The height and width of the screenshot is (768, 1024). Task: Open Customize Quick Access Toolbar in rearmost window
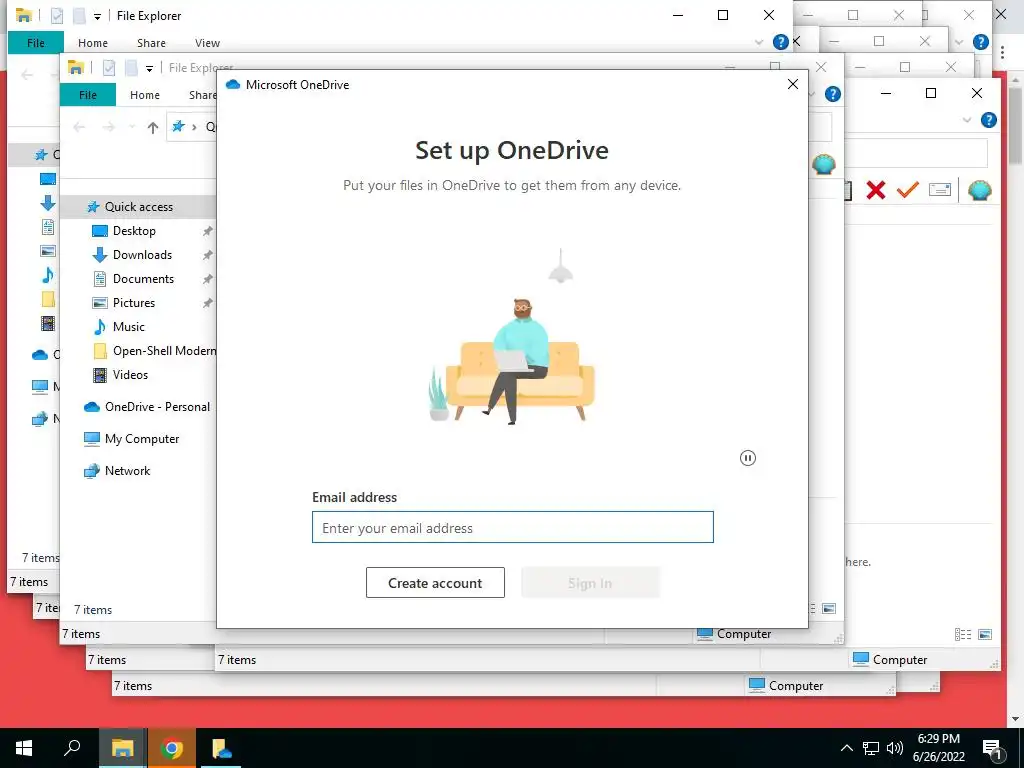(97, 16)
